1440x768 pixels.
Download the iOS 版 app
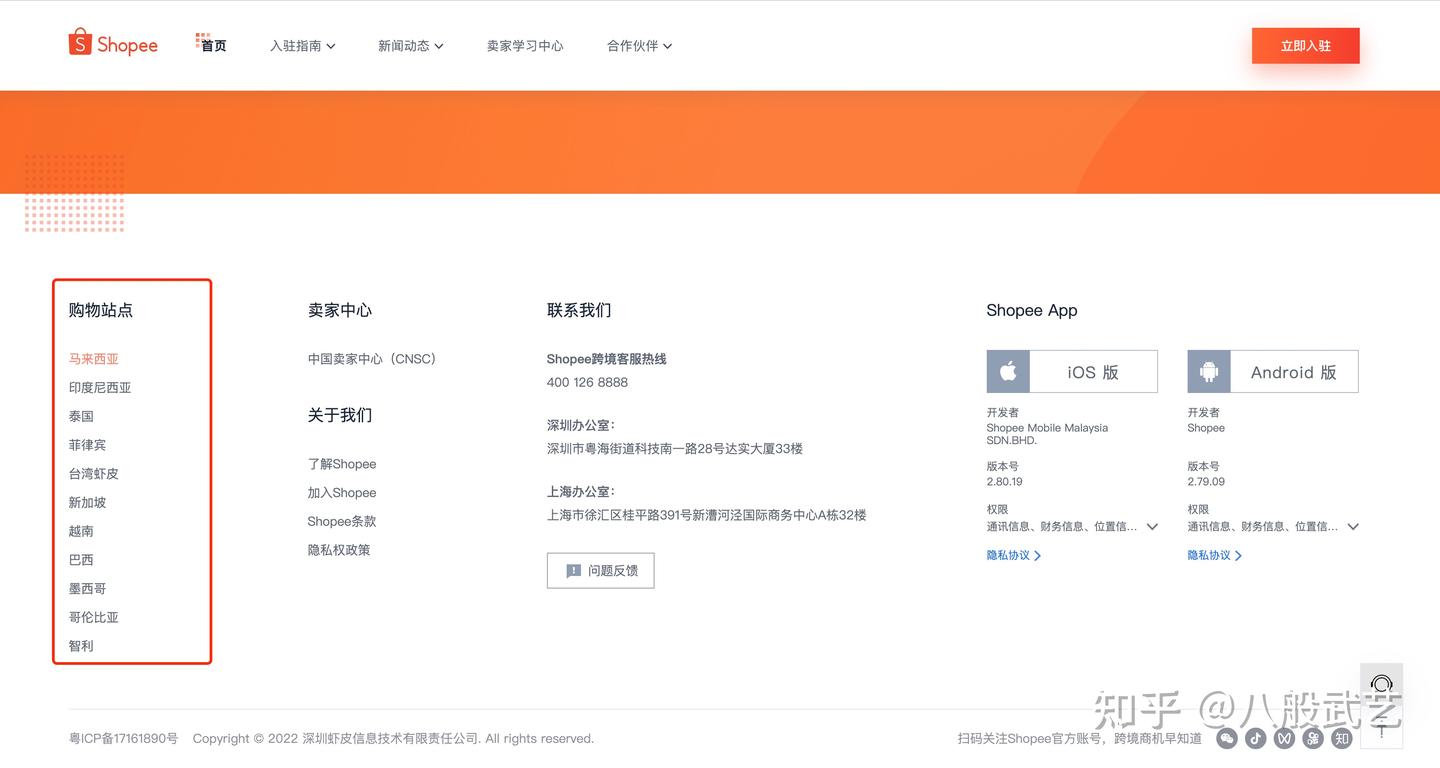[x=1072, y=372]
